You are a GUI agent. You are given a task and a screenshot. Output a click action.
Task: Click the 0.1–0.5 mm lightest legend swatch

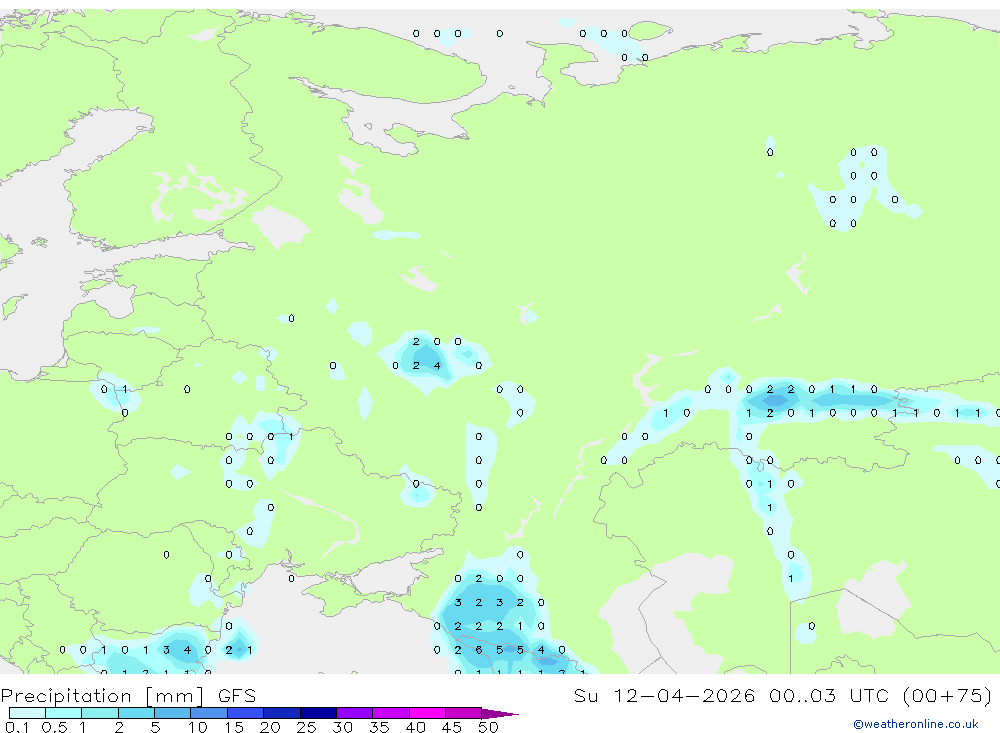[x=27, y=713]
